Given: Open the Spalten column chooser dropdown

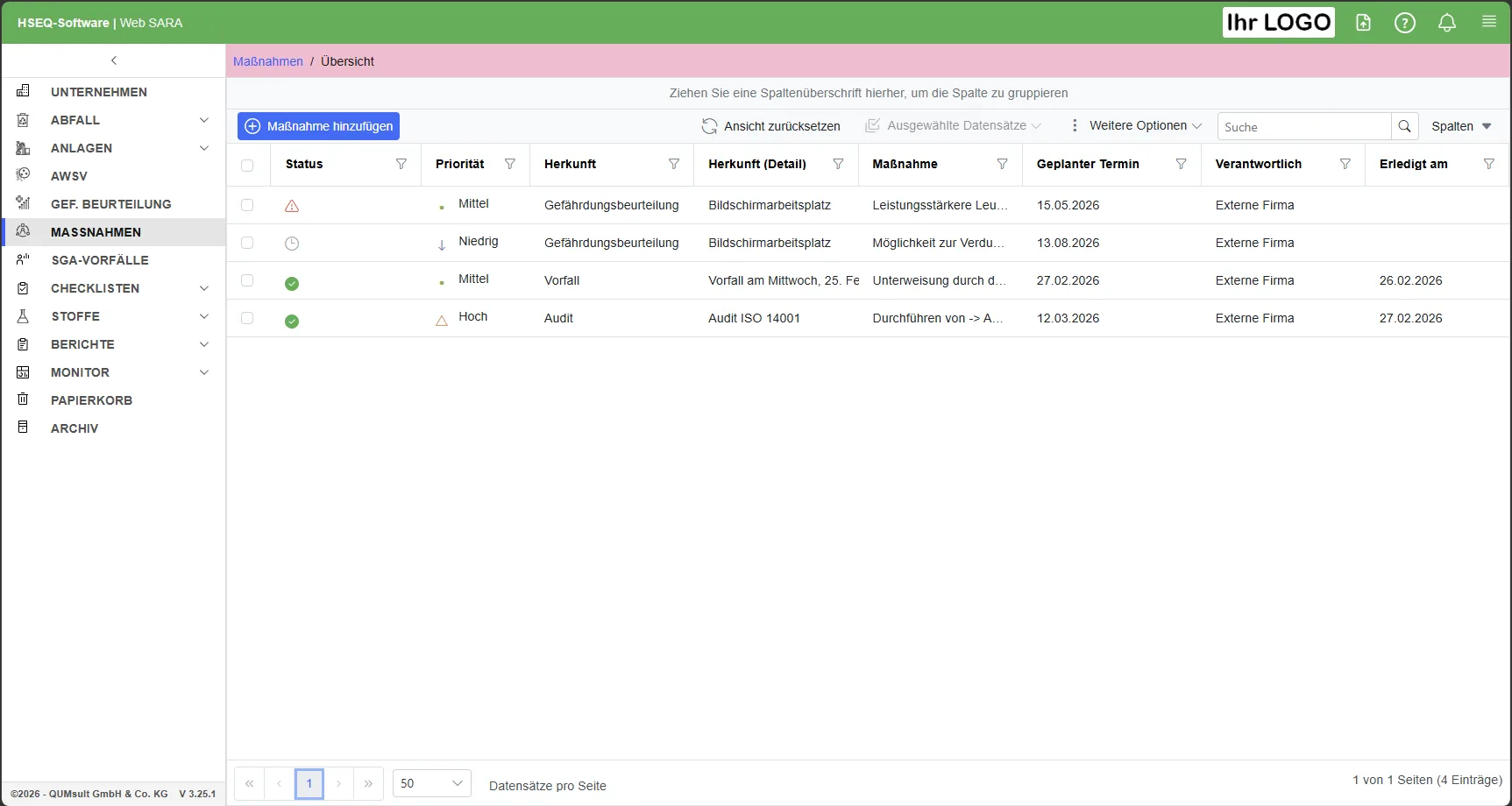Looking at the screenshot, I should click(x=1461, y=126).
